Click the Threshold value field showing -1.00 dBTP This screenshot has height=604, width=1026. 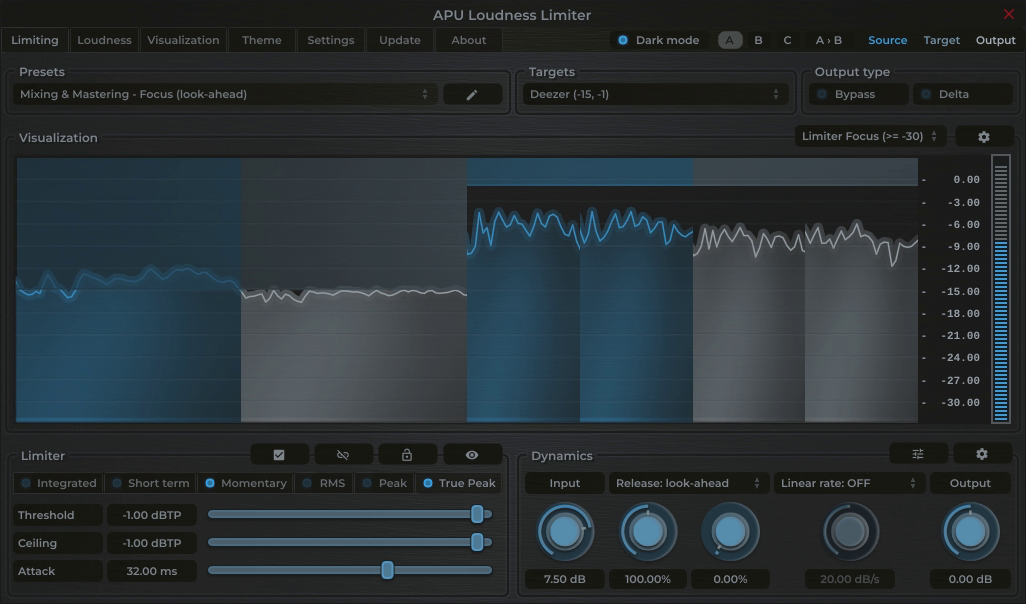coord(151,514)
